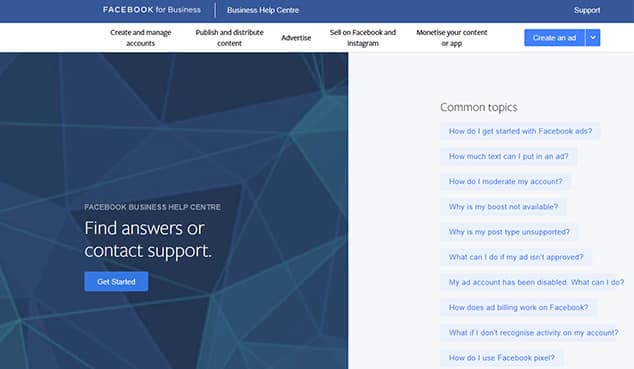Screen dimensions: 634x369
Task: Open Create and manage accounts menu
Action: click(140, 38)
